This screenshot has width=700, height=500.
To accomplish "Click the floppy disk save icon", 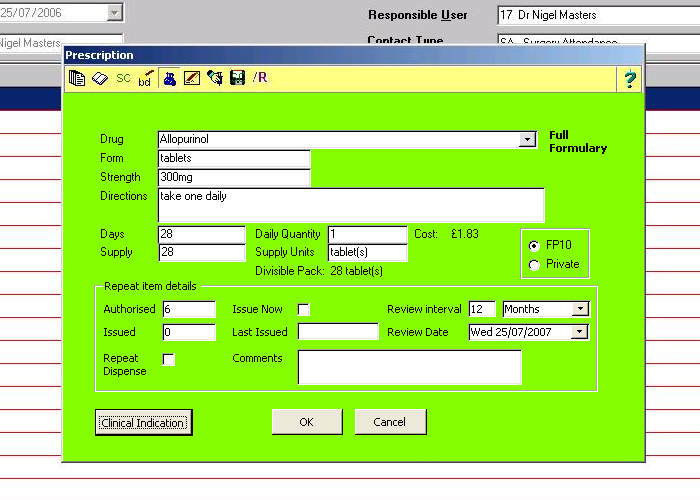I will pos(238,79).
